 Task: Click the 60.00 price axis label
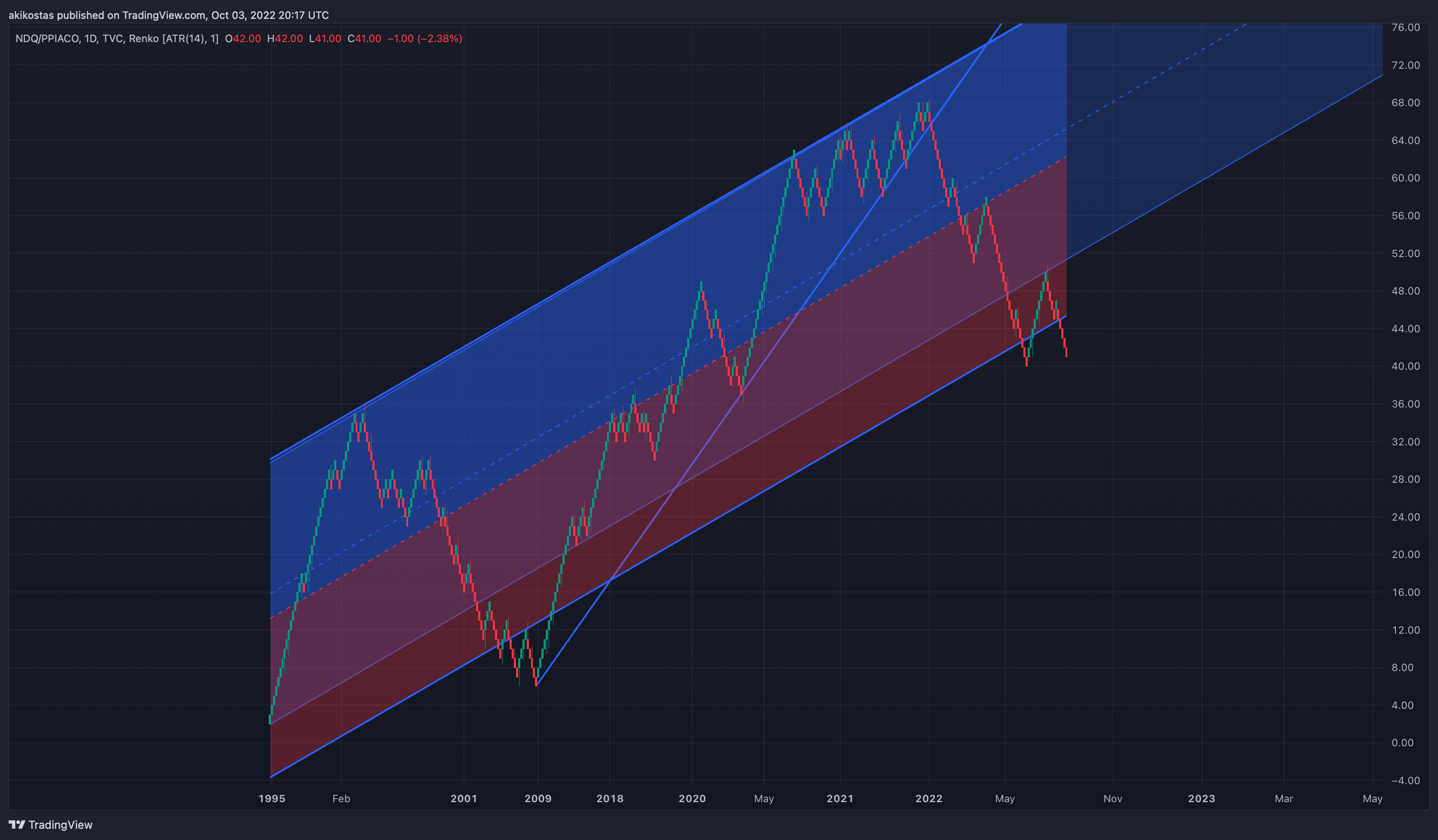(1405, 178)
